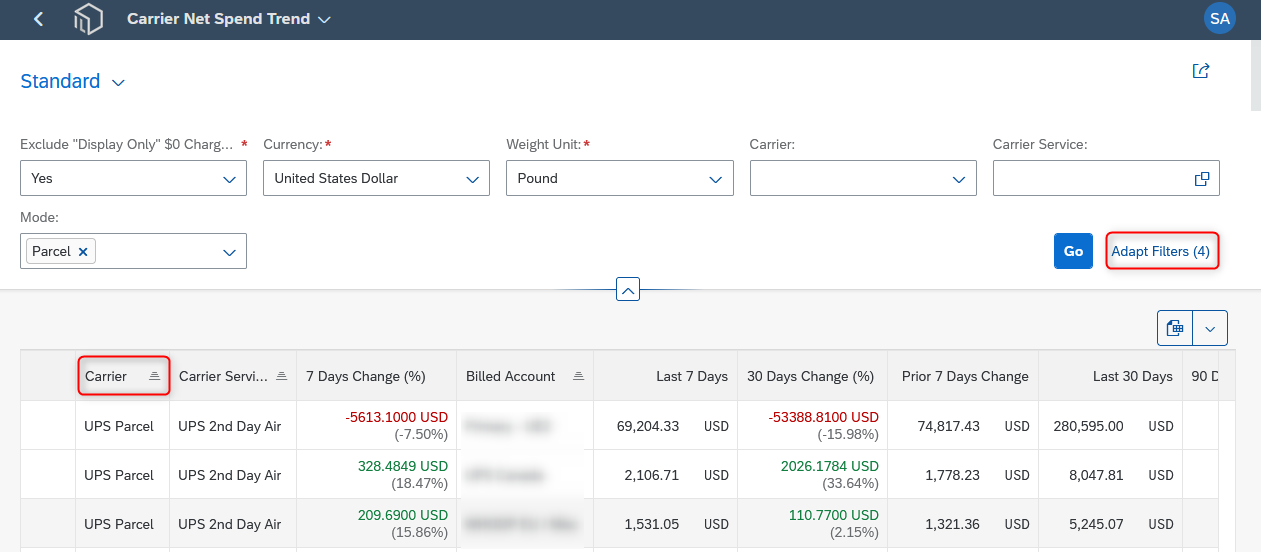The width and height of the screenshot is (1261, 552).
Task: Open the app logo cube icon
Action: [88, 19]
